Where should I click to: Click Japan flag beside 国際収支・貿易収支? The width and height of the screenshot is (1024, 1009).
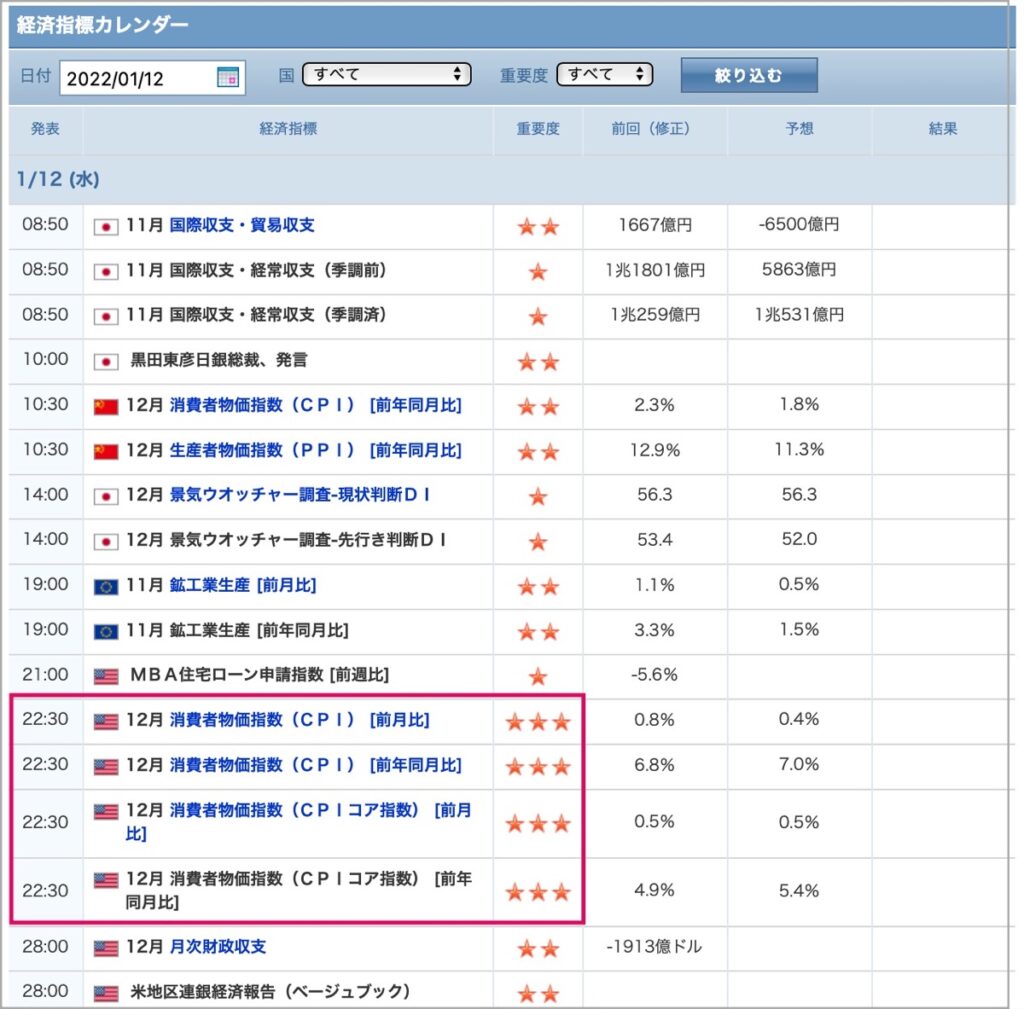coord(106,227)
